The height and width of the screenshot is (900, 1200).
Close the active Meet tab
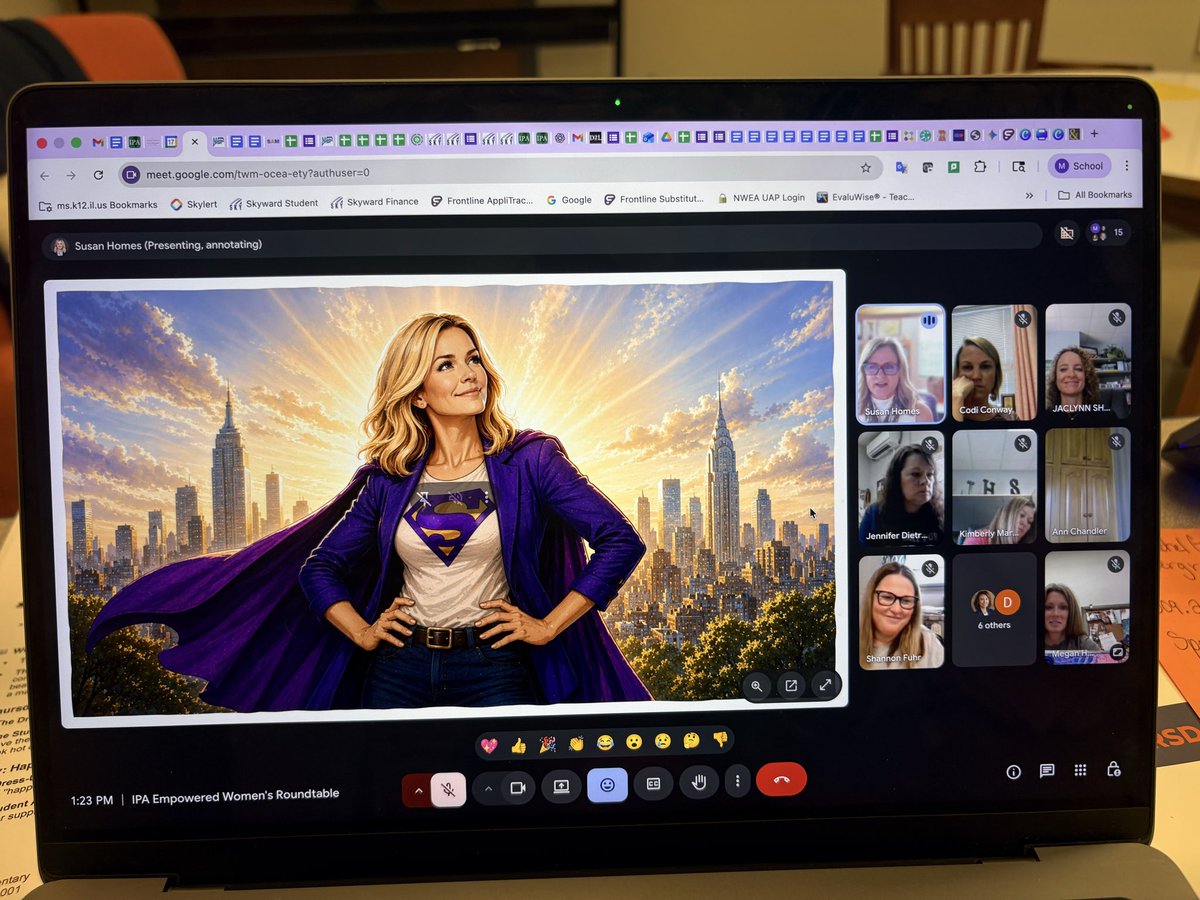tap(195, 142)
